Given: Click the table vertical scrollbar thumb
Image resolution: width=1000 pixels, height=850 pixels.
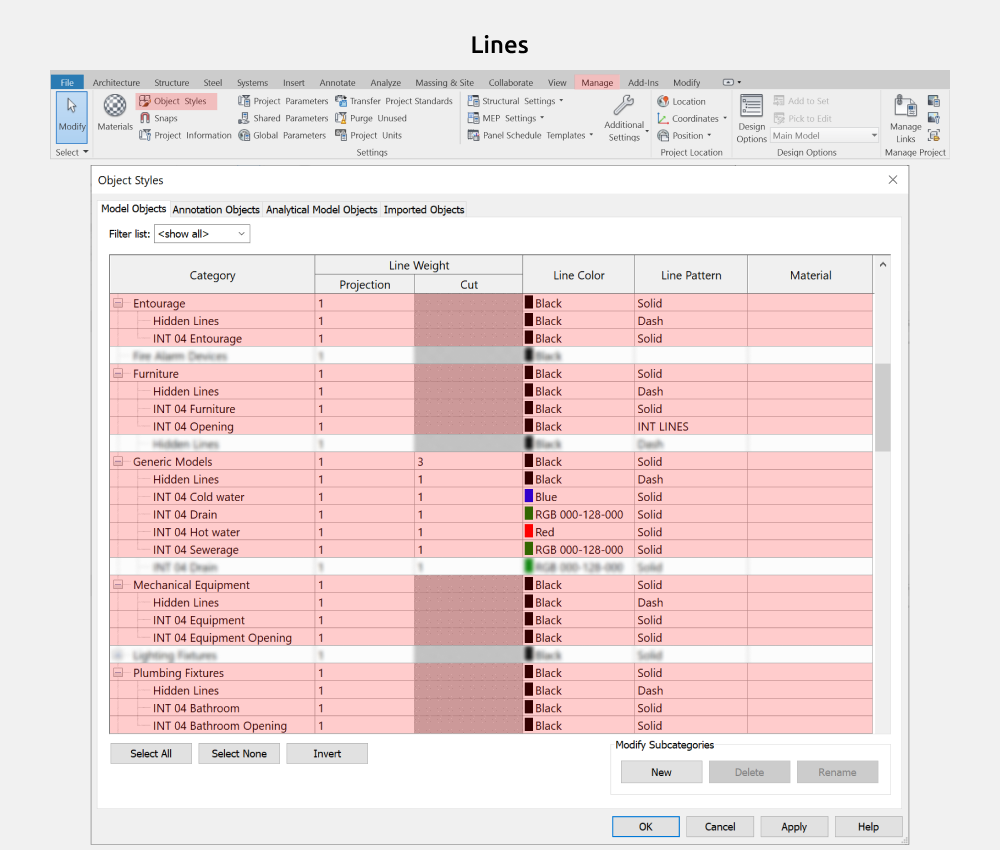Looking at the screenshot, I should tap(883, 407).
